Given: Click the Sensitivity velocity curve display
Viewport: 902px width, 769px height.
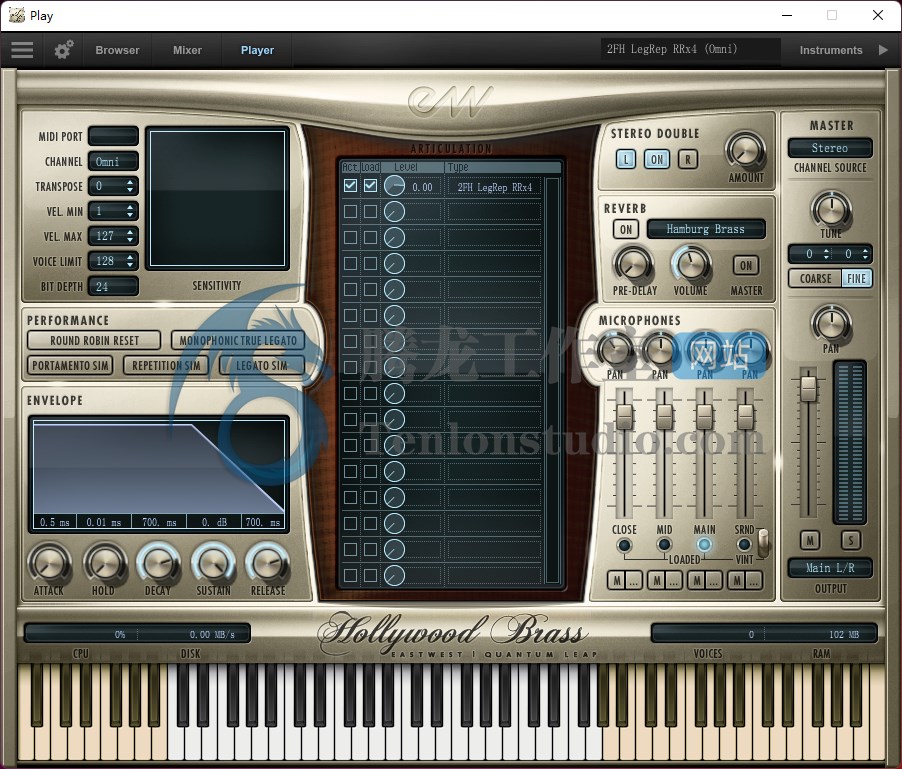Looking at the screenshot, I should tap(217, 198).
